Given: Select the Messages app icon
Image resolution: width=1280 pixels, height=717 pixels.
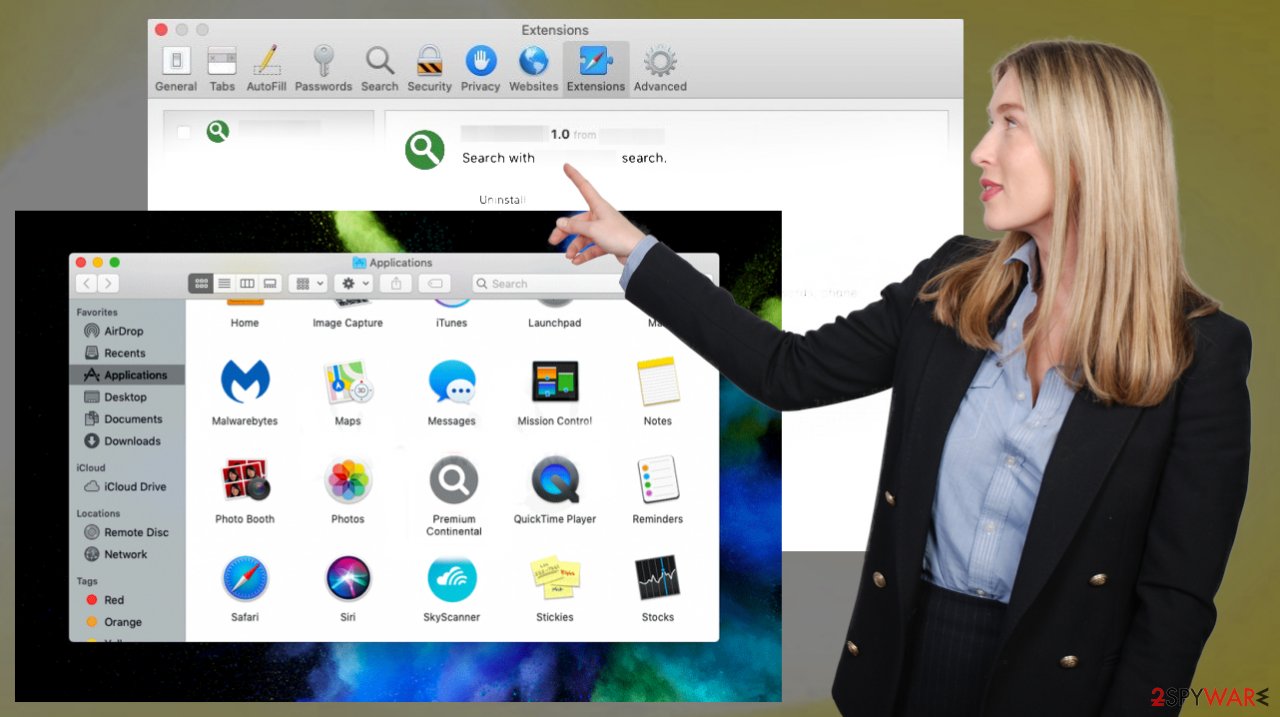Looking at the screenshot, I should (452, 382).
